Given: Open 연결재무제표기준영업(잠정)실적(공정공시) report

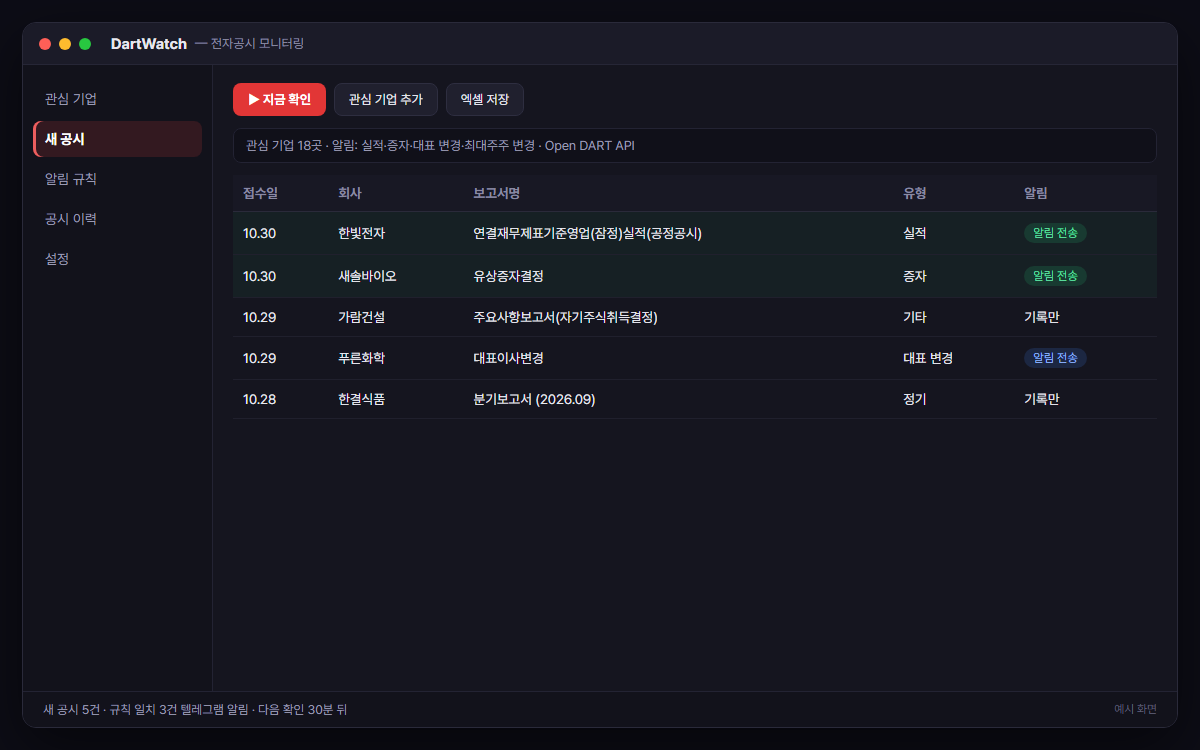Looking at the screenshot, I should point(588,233).
